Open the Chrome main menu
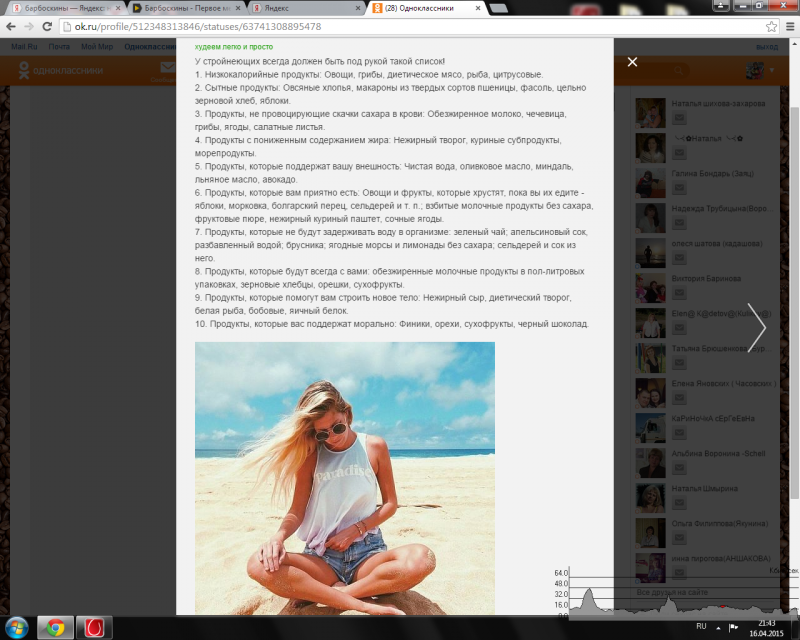Screen dimensions: 800x640 pyautogui.click(x=790, y=27)
